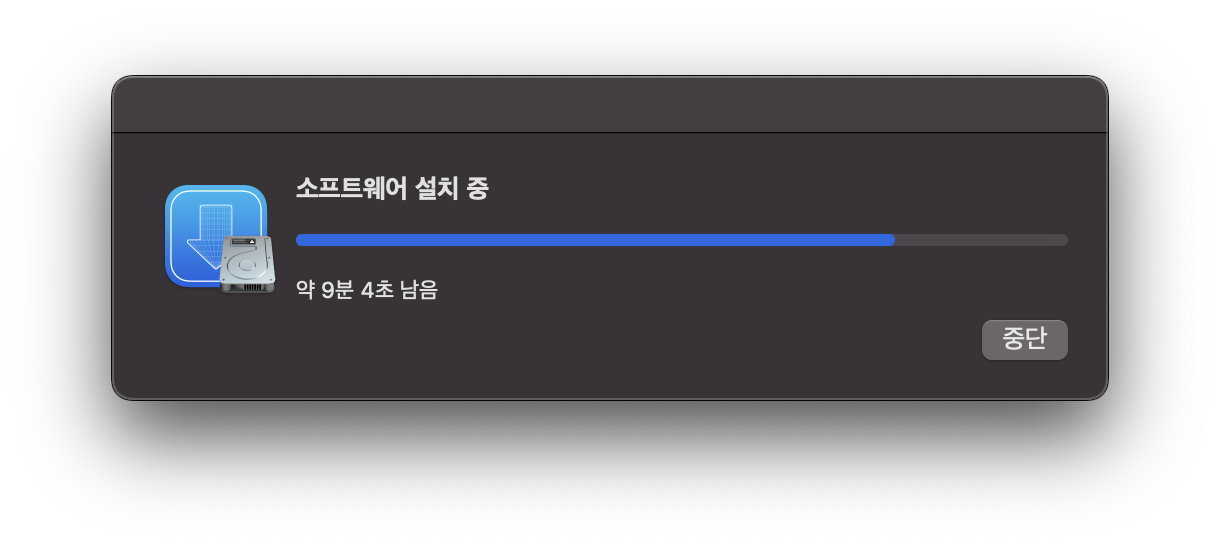
Task: Click the divider line below the title bar
Action: (610, 132)
